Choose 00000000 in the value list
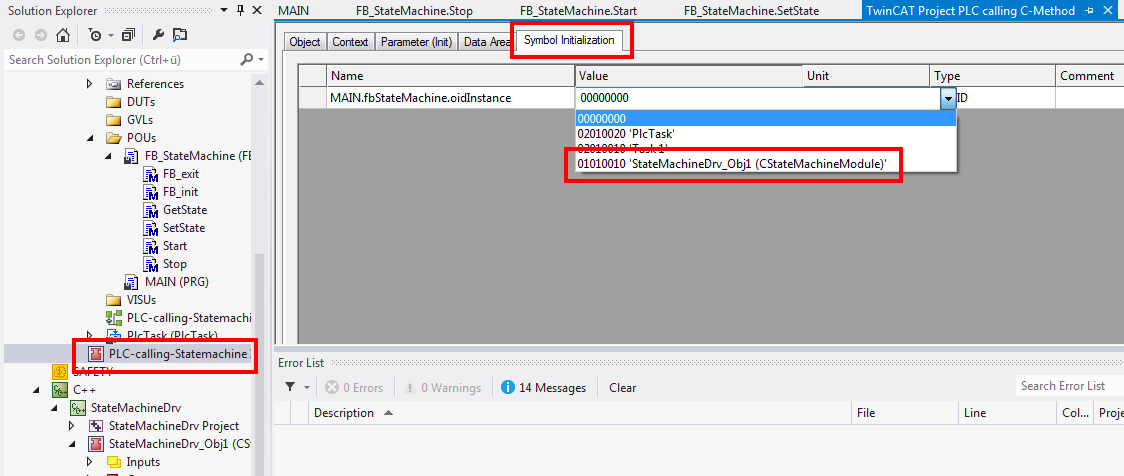The width and height of the screenshot is (1124, 476). (x=766, y=119)
